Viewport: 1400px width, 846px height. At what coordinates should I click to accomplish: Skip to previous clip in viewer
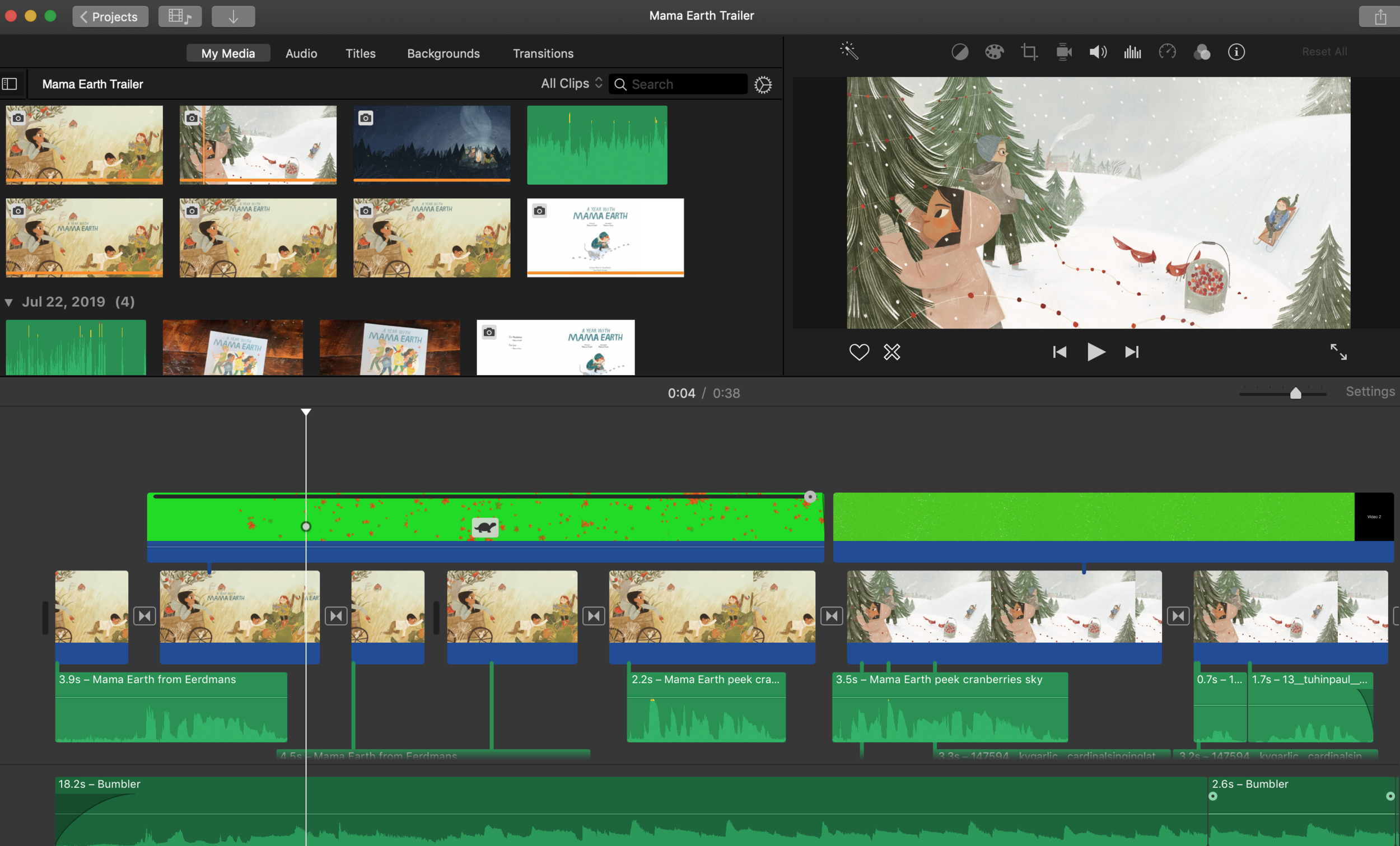[x=1060, y=352]
